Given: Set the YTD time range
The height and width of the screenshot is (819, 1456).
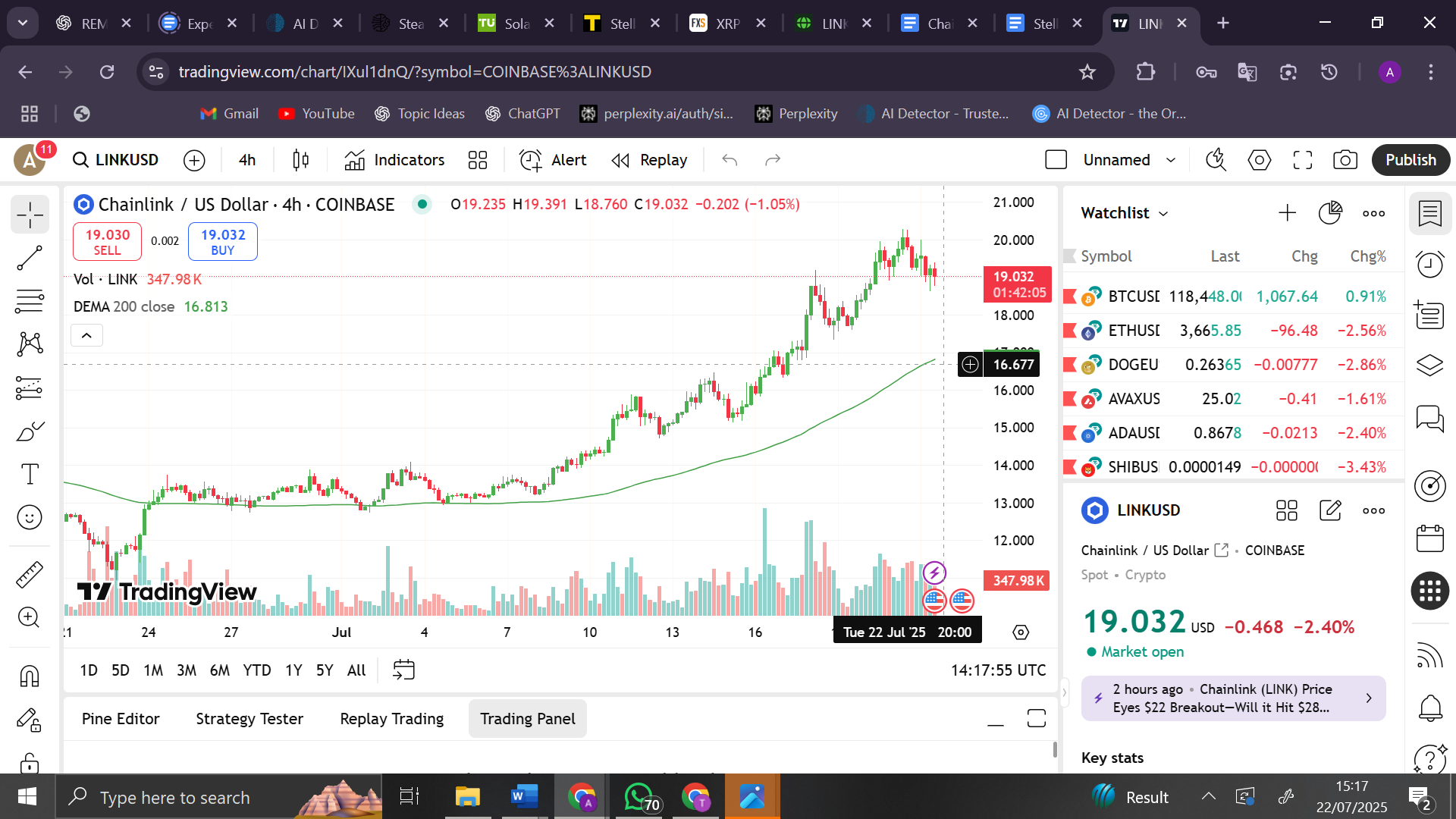Looking at the screenshot, I should 257,670.
